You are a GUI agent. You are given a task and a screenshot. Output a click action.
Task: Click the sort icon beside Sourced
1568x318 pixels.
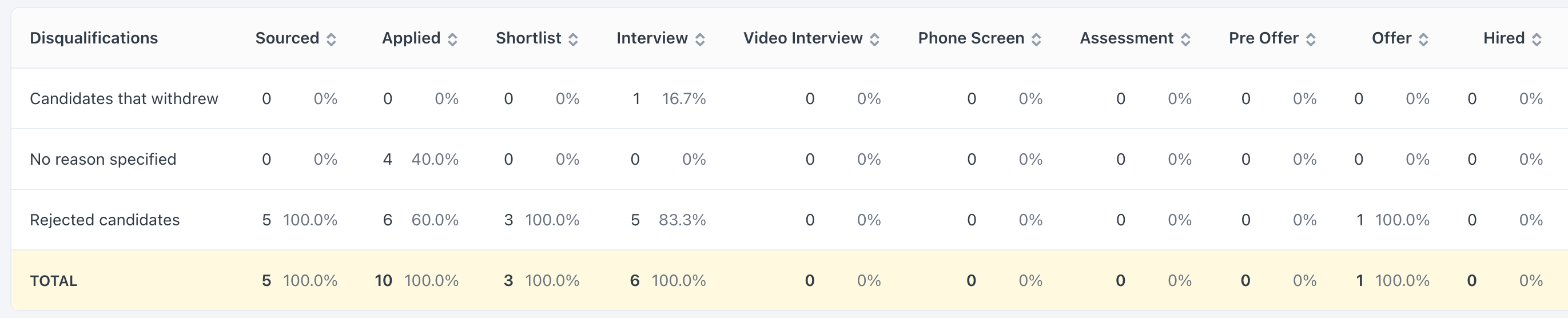click(331, 39)
